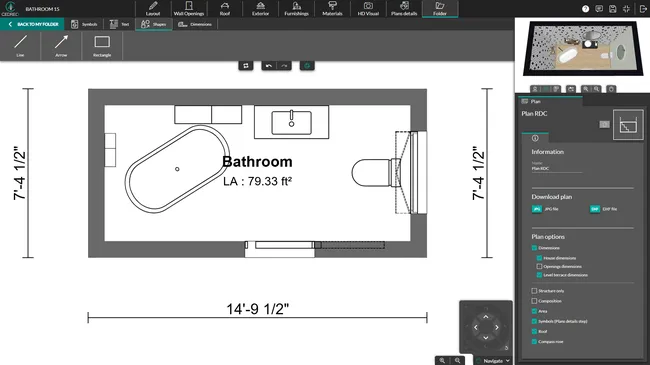
Task: Click the help question mark icon
Action: [585, 9]
